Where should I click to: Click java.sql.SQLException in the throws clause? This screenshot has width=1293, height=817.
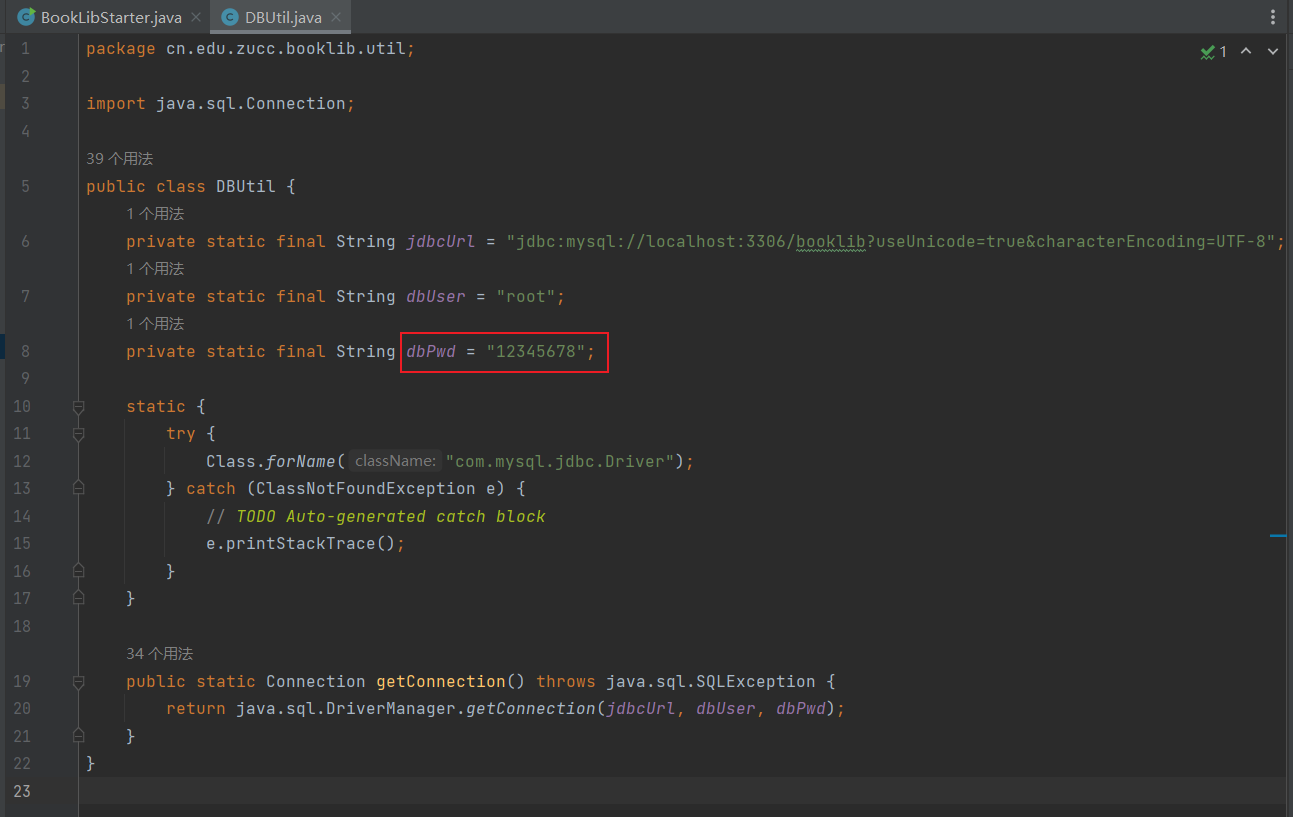pyautogui.click(x=711, y=681)
